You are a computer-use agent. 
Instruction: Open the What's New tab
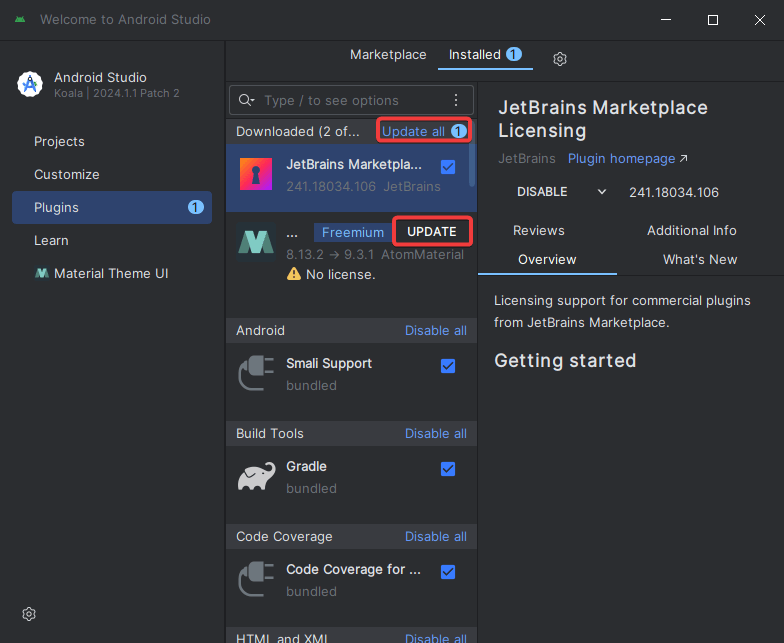click(x=699, y=259)
